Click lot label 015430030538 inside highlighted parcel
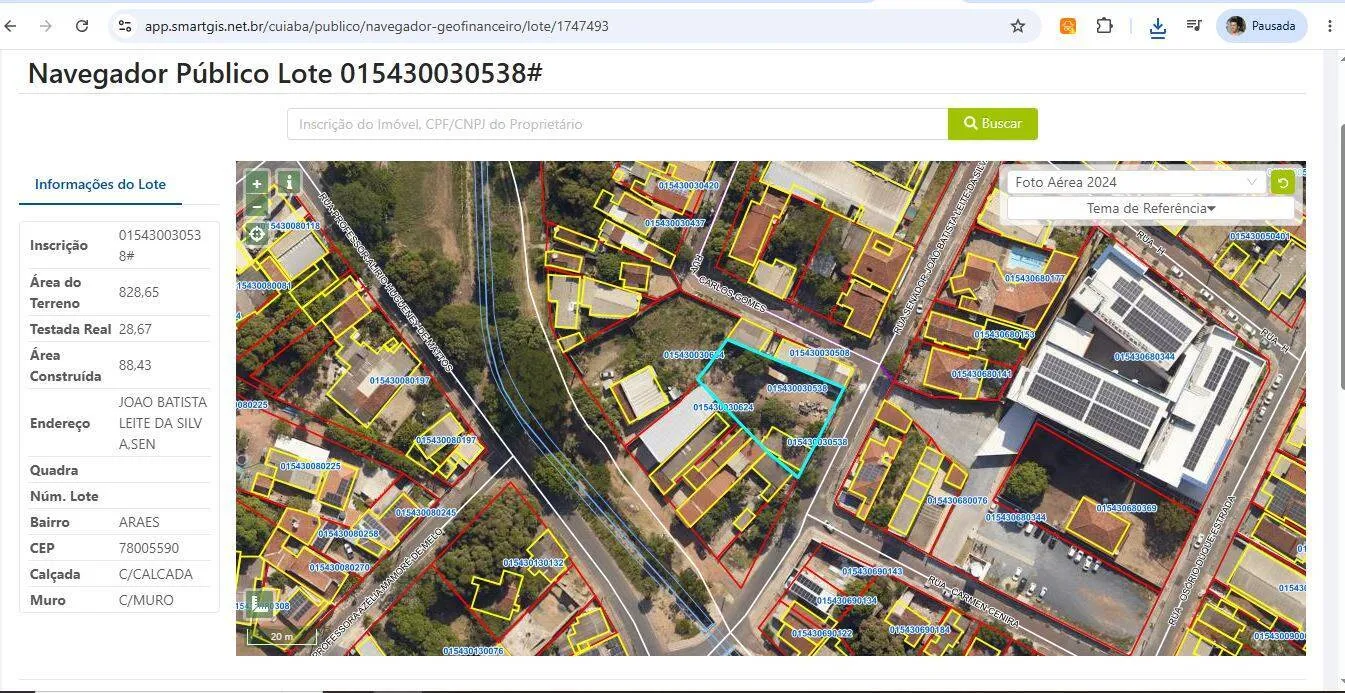 point(797,388)
